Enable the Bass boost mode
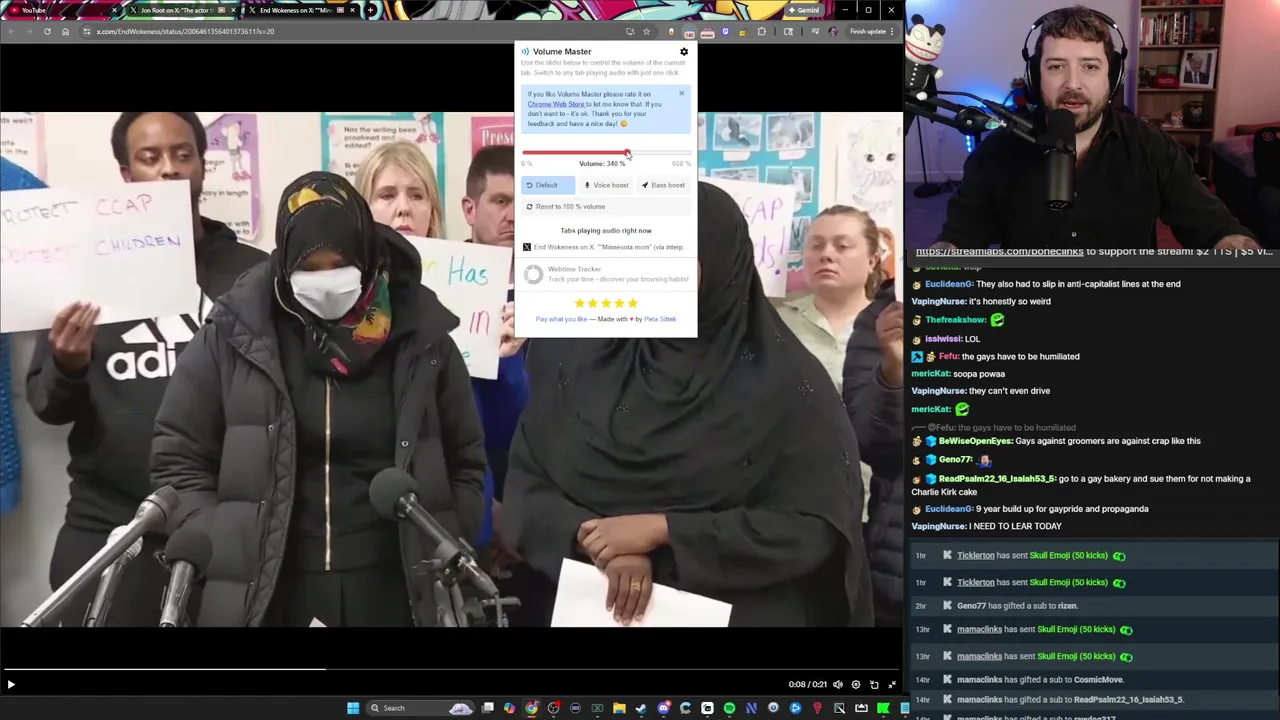Viewport: 1280px width, 720px height. (663, 185)
